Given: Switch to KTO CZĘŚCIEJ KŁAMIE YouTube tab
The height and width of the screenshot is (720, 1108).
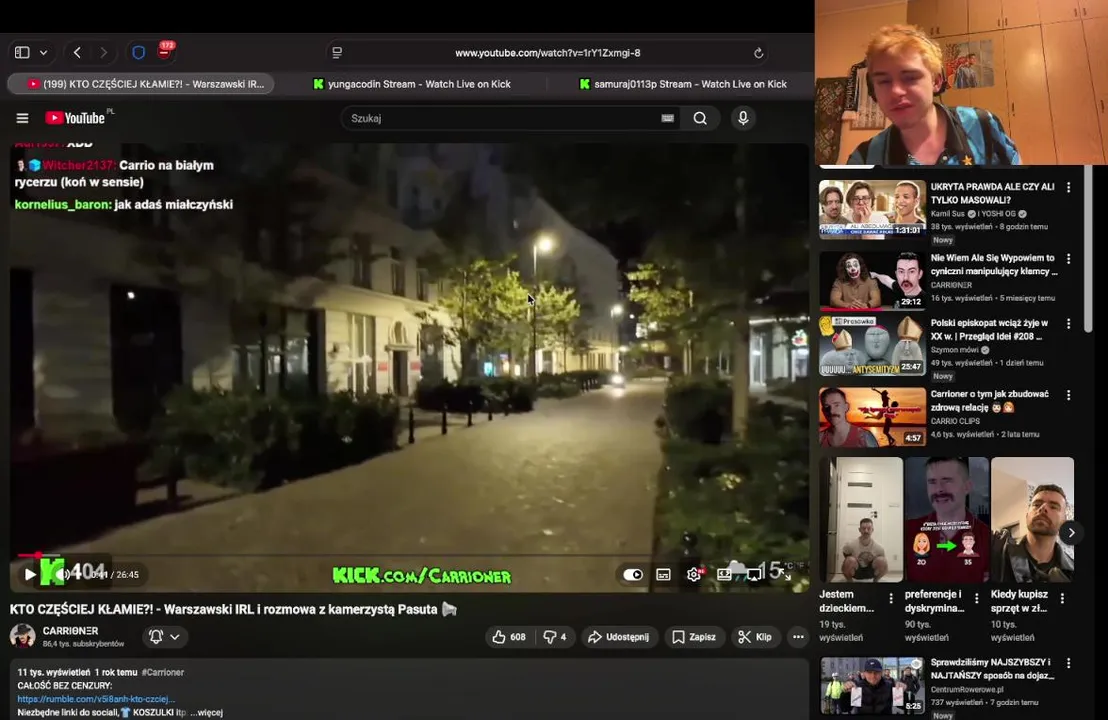Looking at the screenshot, I should coord(141,83).
